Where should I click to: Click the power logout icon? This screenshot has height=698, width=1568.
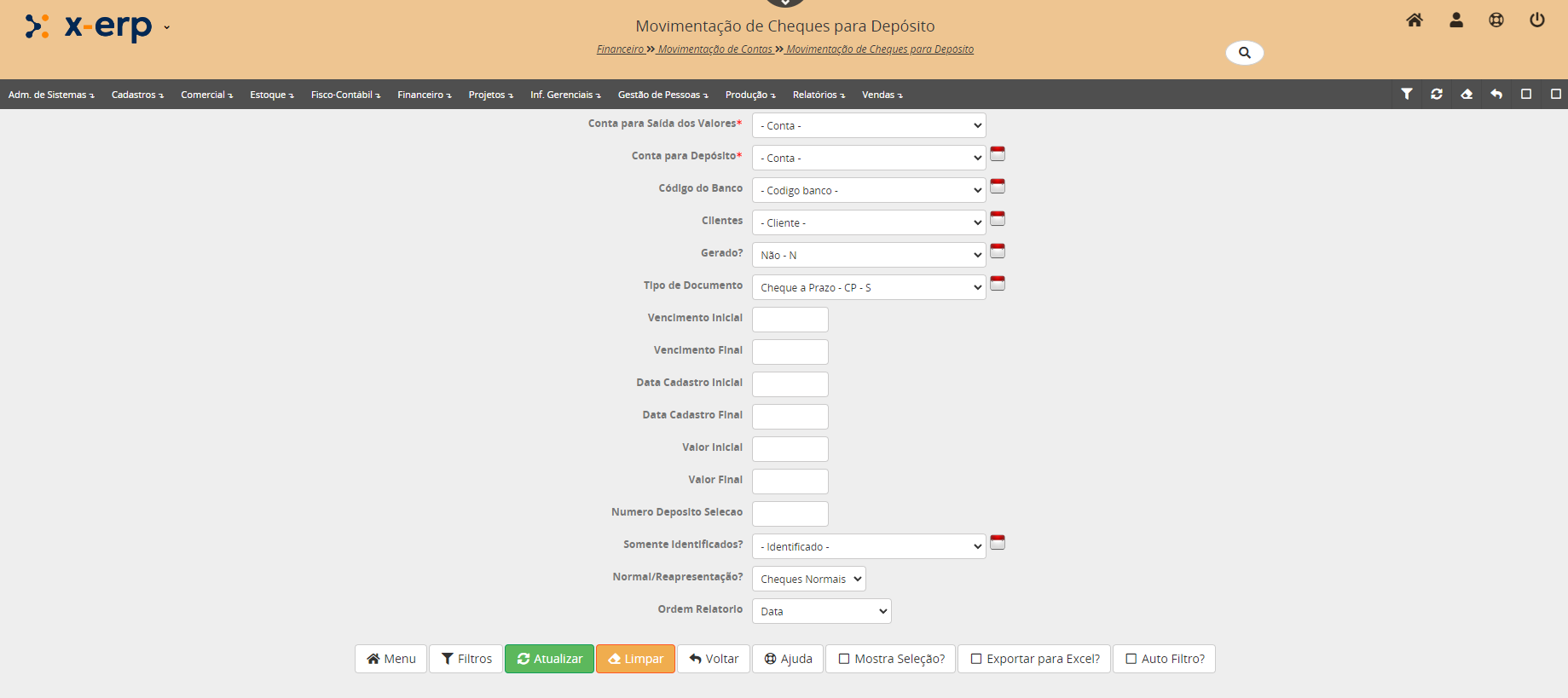click(x=1537, y=20)
